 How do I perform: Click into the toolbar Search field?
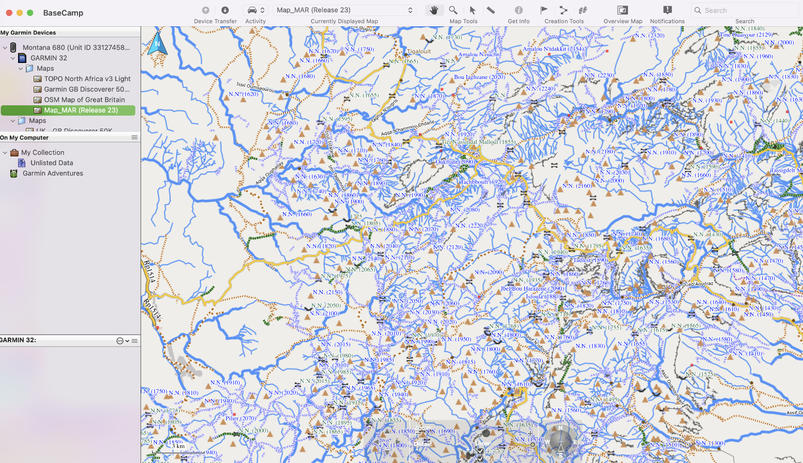coord(747,10)
